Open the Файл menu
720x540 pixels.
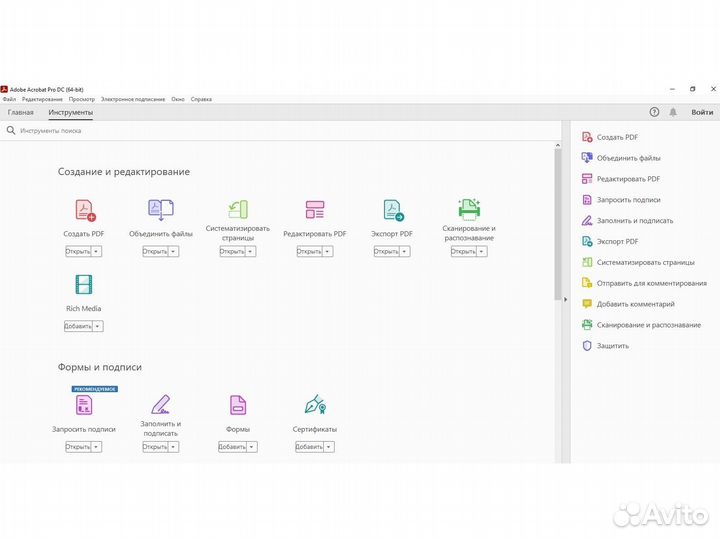click(9, 99)
